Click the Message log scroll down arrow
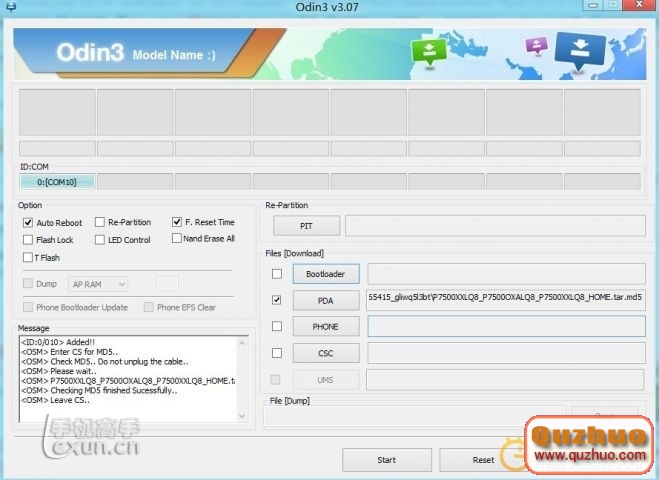 pos(242,416)
